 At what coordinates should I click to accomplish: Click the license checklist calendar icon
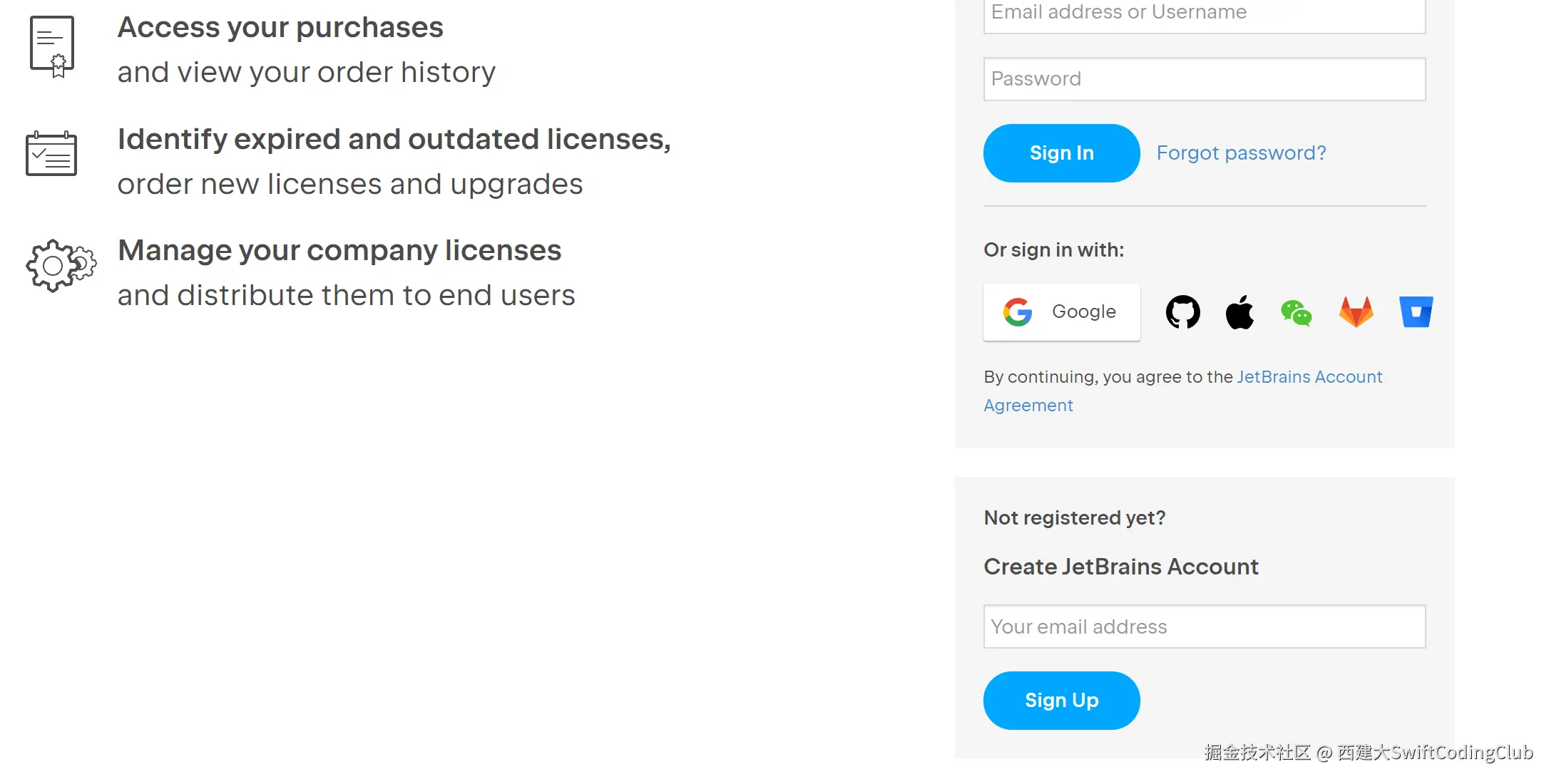coord(51,153)
